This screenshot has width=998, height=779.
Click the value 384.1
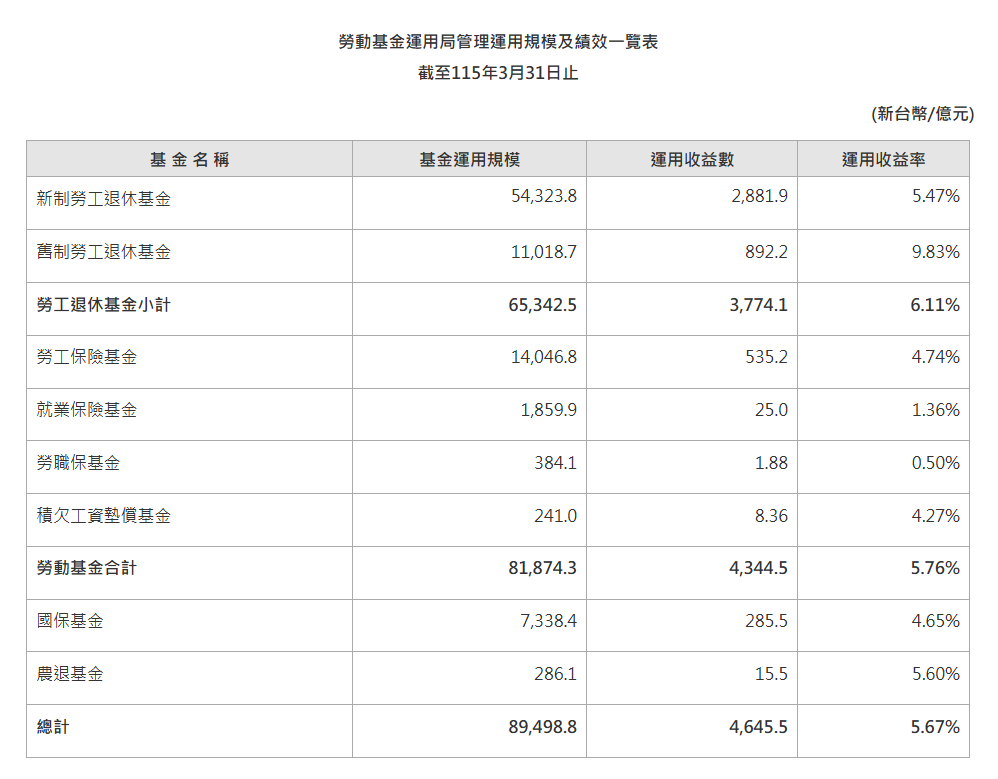[x=556, y=463]
